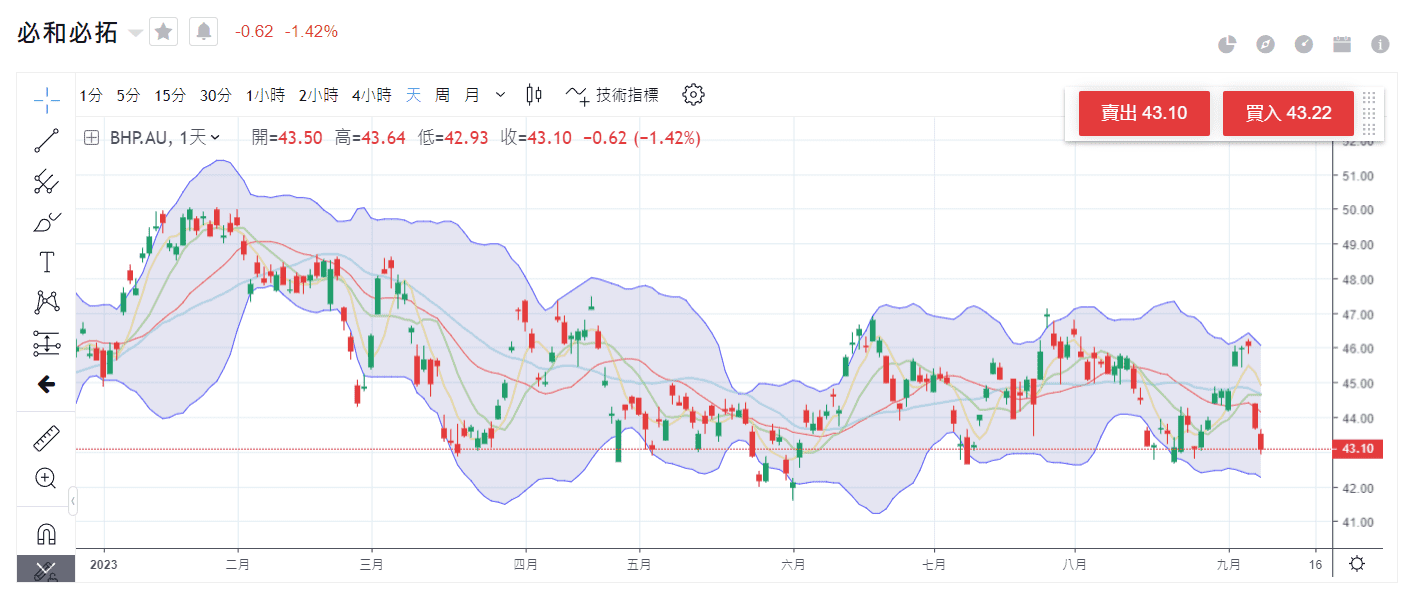Expand the dropdown arrow beside 必和必拓 title
The image size is (1415, 591).
[x=136, y=33]
